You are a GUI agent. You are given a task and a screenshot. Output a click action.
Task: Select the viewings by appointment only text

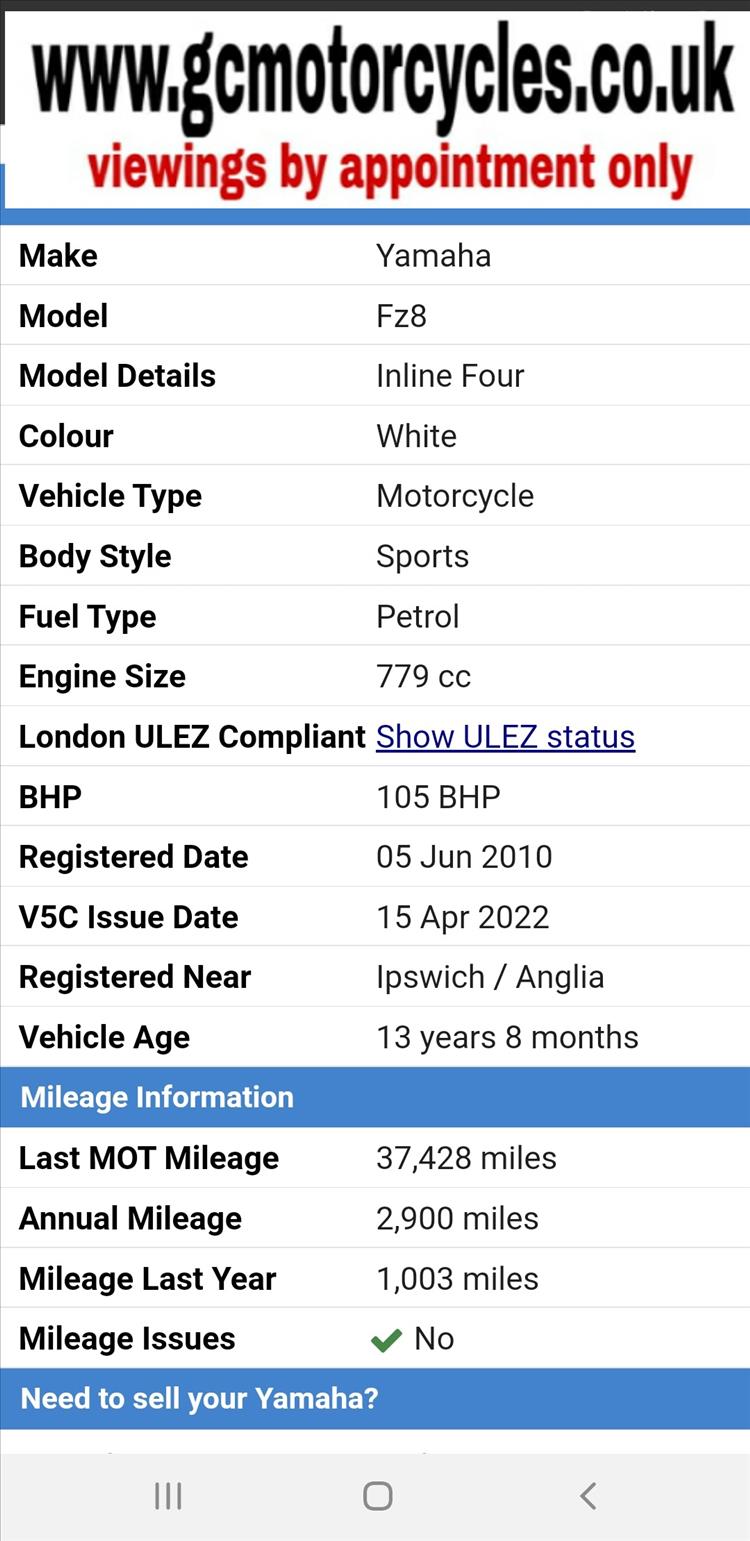390,169
